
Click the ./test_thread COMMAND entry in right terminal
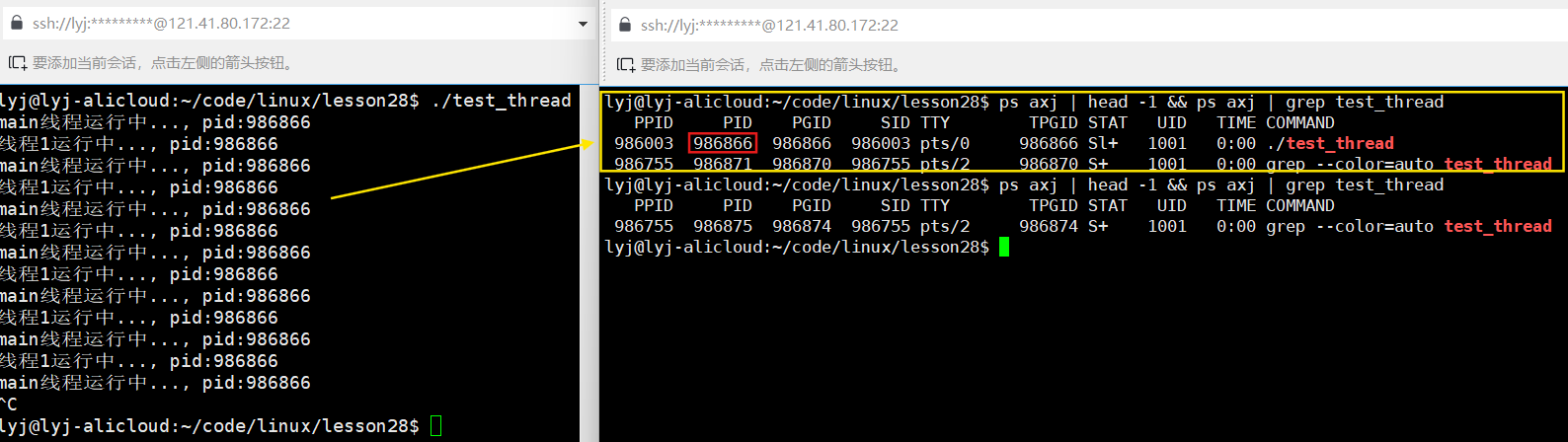click(1330, 143)
